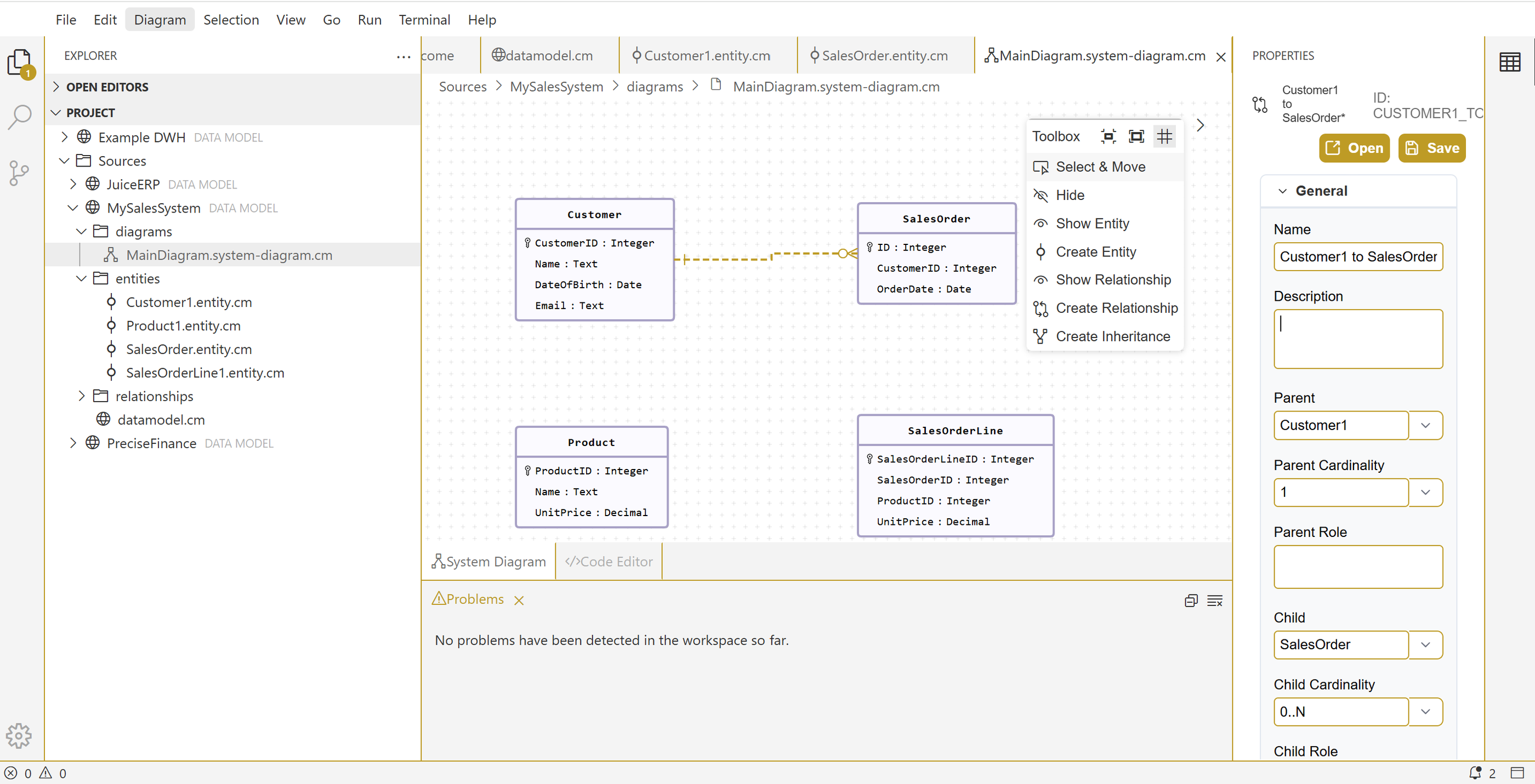Open the Child Cardinality dropdown
Image resolution: width=1535 pixels, height=784 pixels.
(x=1425, y=711)
